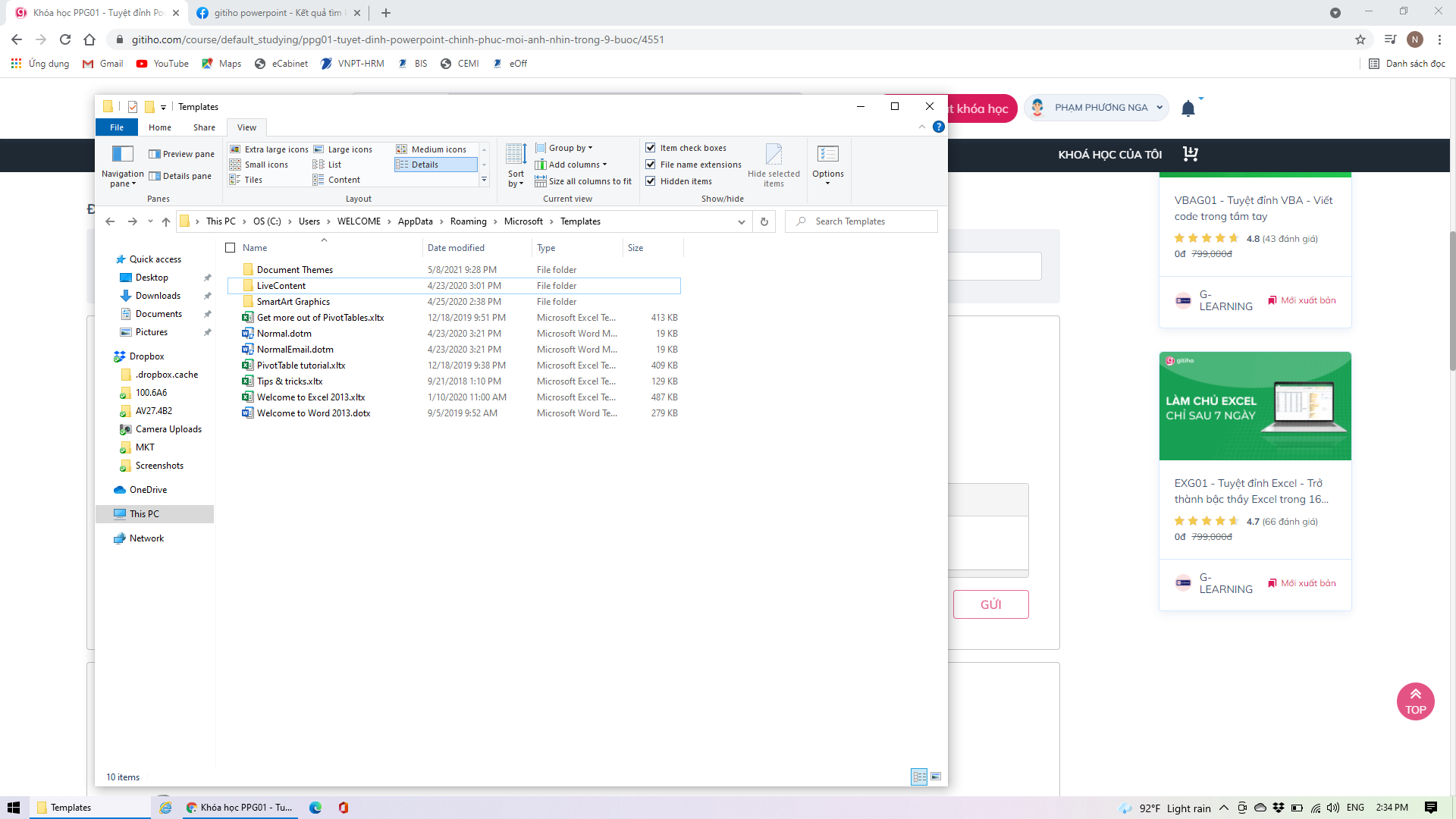Image resolution: width=1456 pixels, height=819 pixels.
Task: Switch to the Home ribbon tab
Action: point(160,127)
